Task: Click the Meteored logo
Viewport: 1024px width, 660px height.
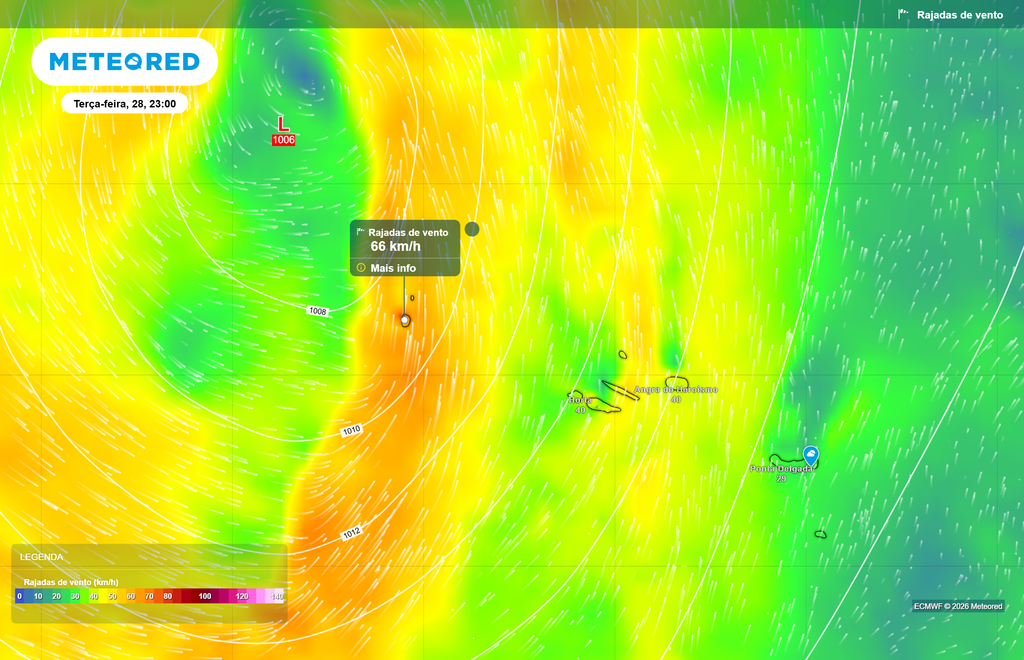Action: point(124,61)
